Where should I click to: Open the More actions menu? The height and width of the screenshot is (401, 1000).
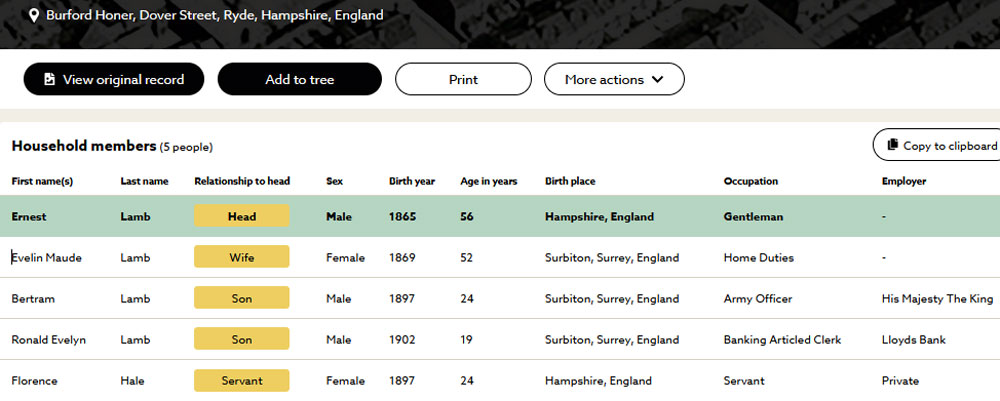point(613,79)
